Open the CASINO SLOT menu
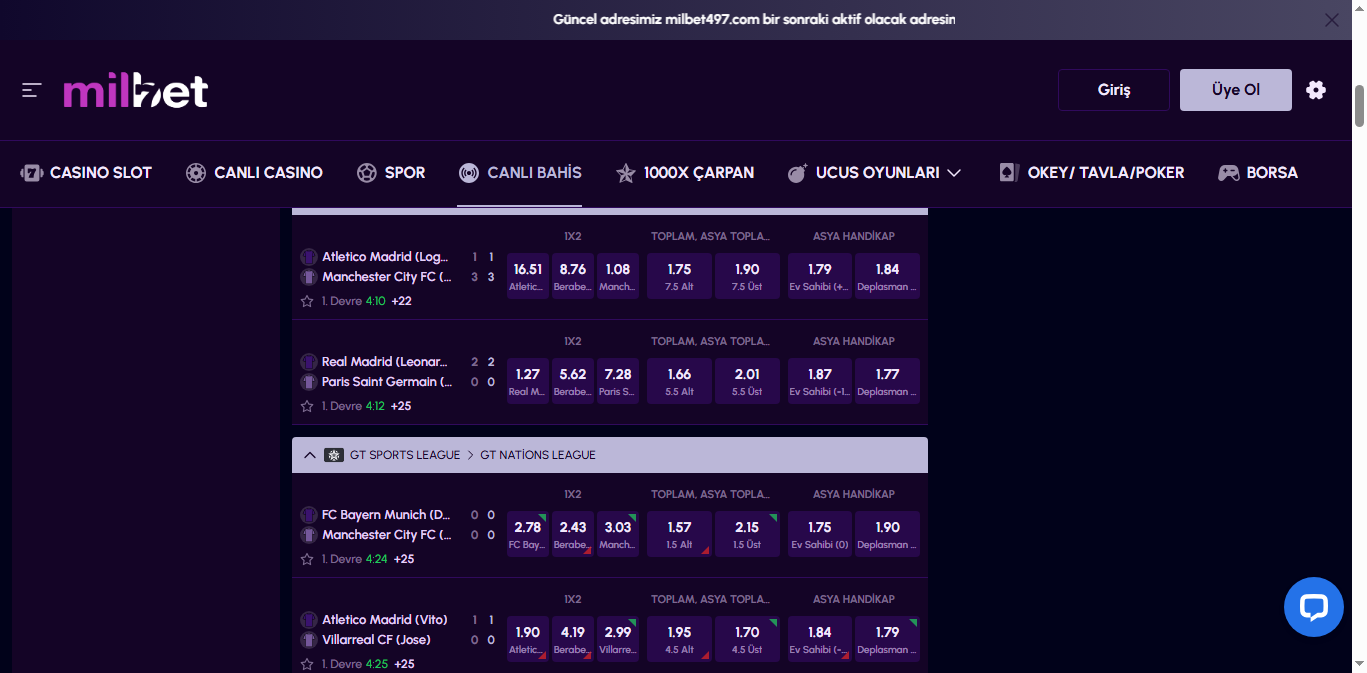Viewport: 1367px width, 673px height. (x=86, y=173)
